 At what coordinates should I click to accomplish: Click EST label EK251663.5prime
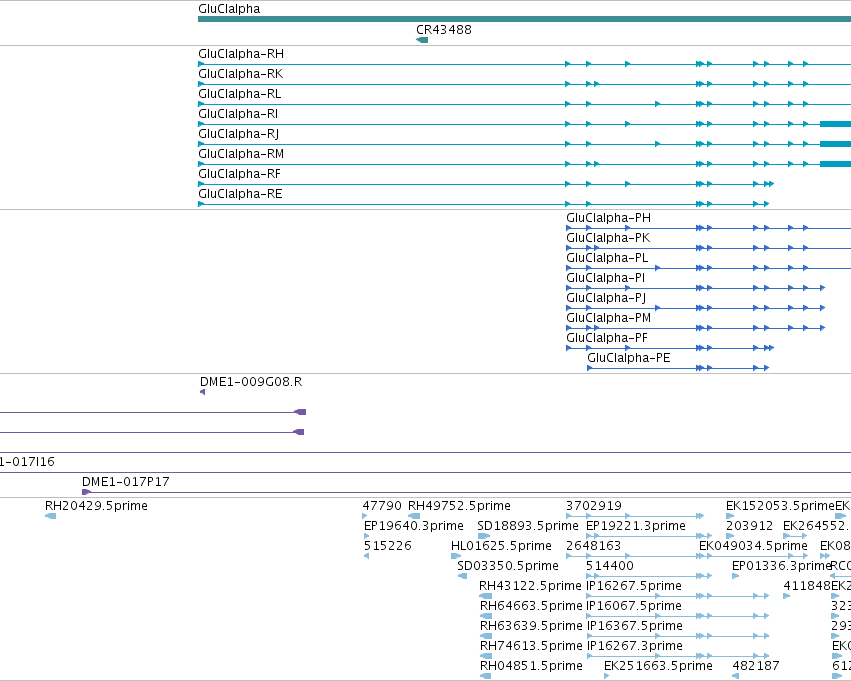658,666
